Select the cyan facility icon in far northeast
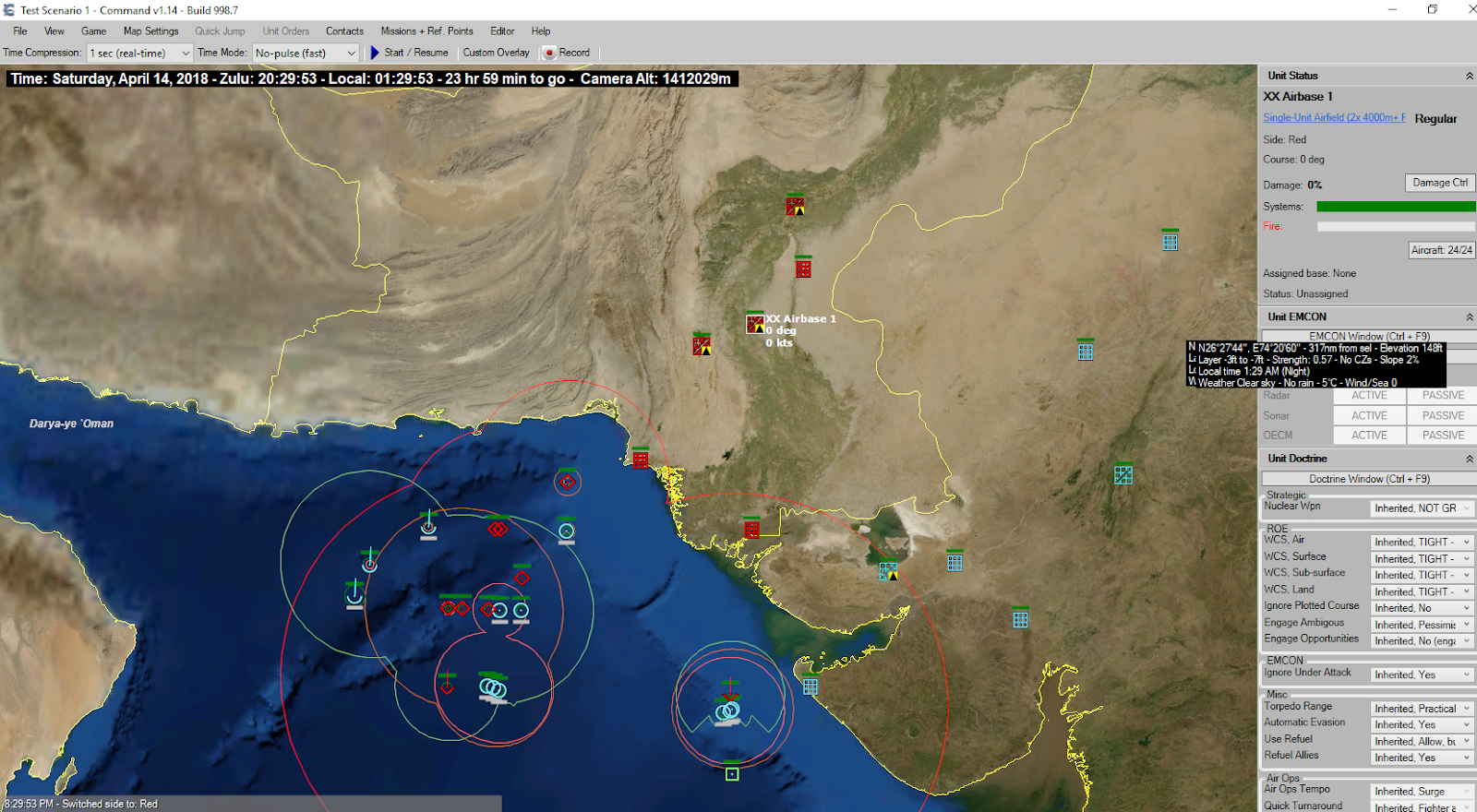 pyautogui.click(x=1170, y=242)
